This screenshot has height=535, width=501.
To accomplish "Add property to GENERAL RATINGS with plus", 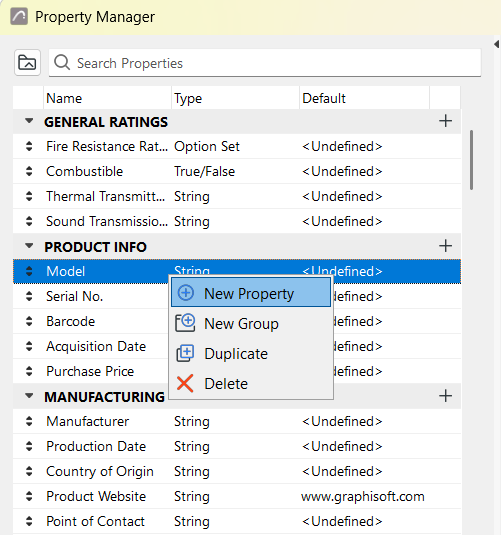I will 445,121.
